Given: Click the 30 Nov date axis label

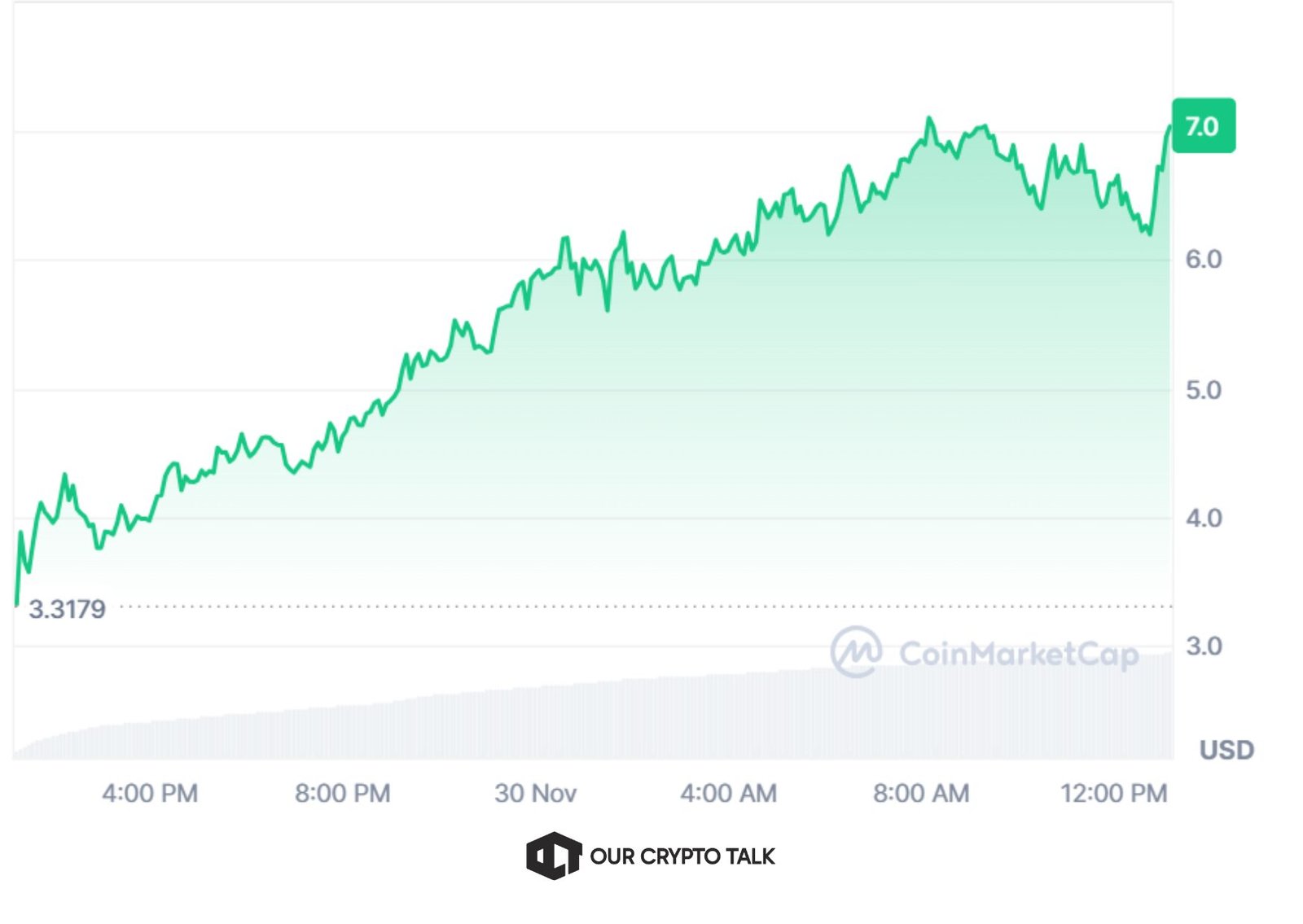Looking at the screenshot, I should point(535,793).
